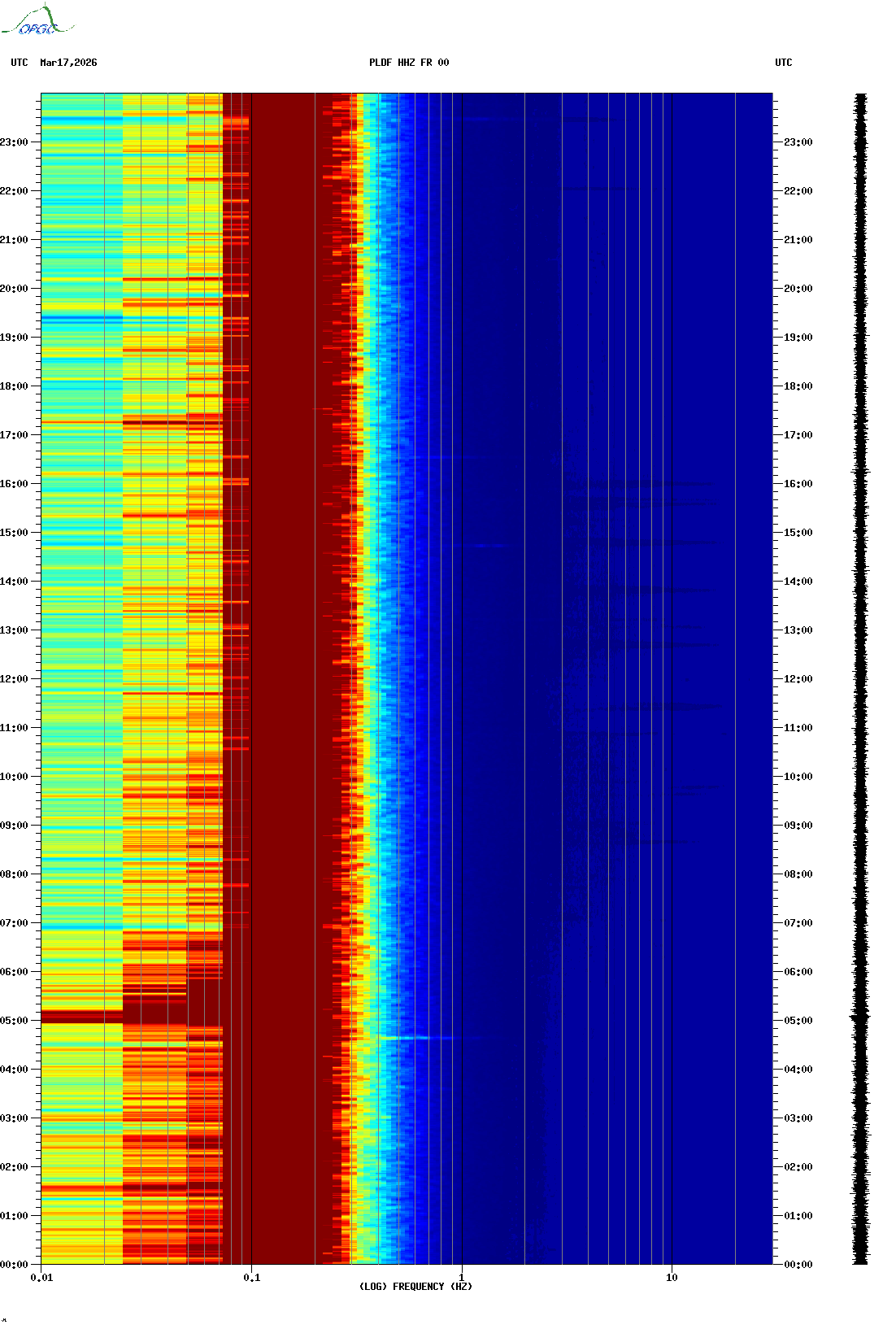Click the 03:00 label on the right time axis
The height and width of the screenshot is (1329, 896).
coord(798,1118)
